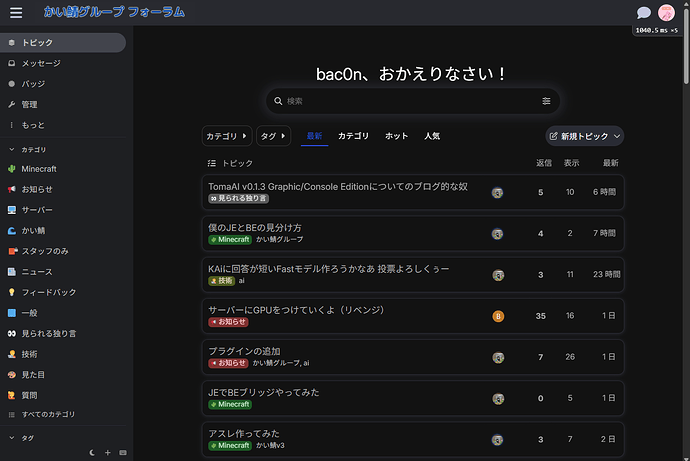Click かい鯖グループ tag under 僕のJEとBEの見分け方
Viewport: 690px width, 461px height.
click(279, 240)
